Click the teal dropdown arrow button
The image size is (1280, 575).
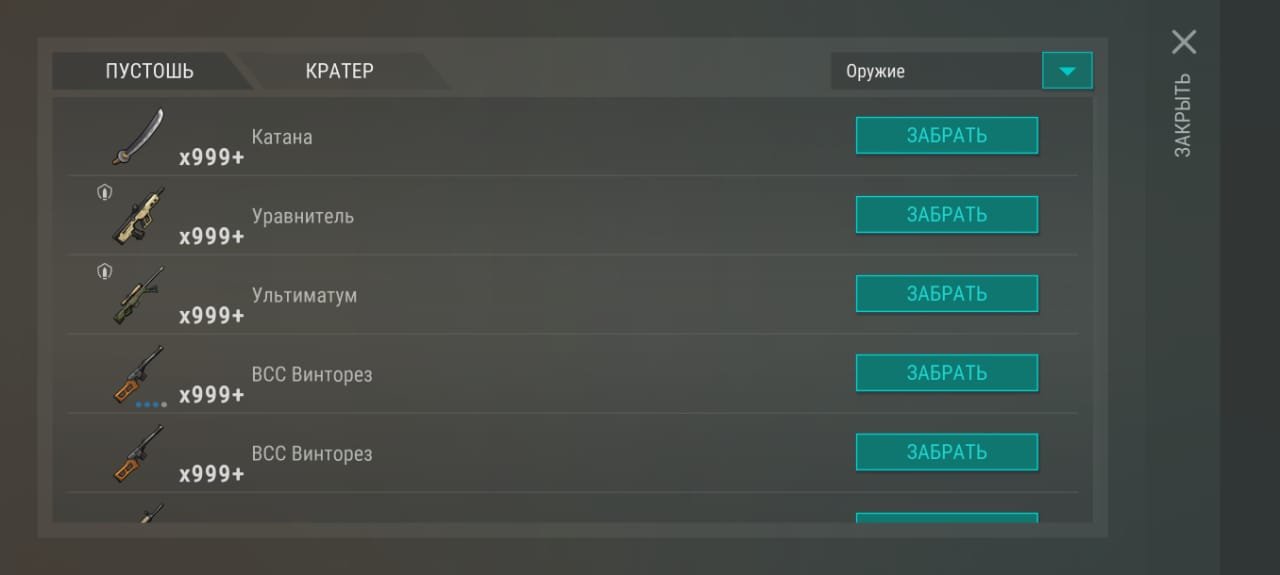(x=1067, y=71)
